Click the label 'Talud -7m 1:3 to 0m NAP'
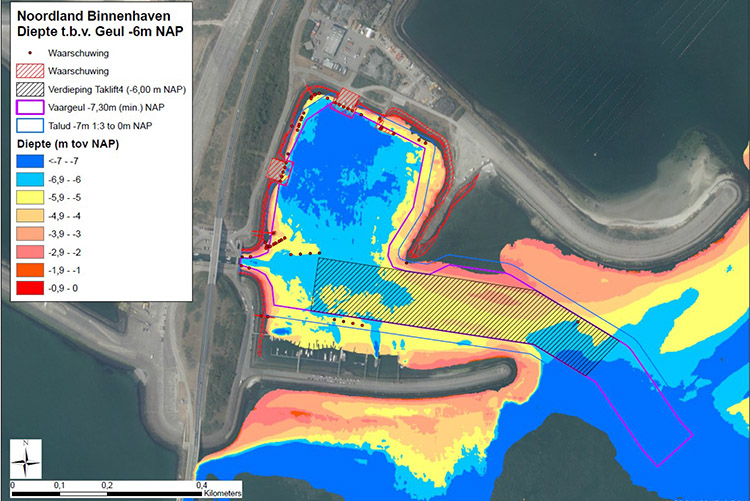750x501 pixels. (x=100, y=126)
